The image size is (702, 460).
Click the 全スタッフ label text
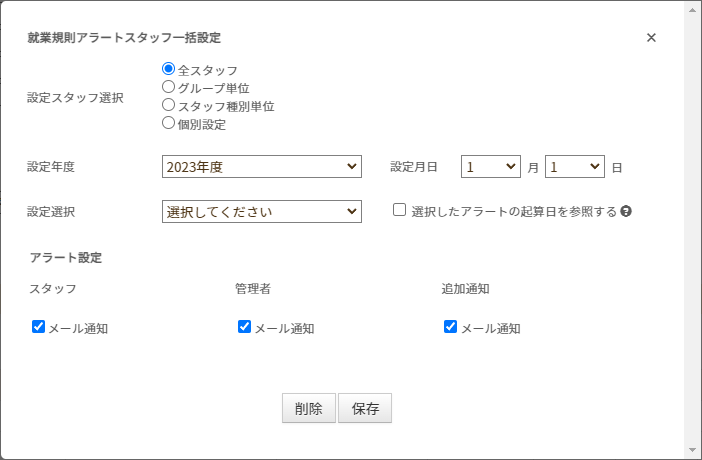[x=208, y=70]
